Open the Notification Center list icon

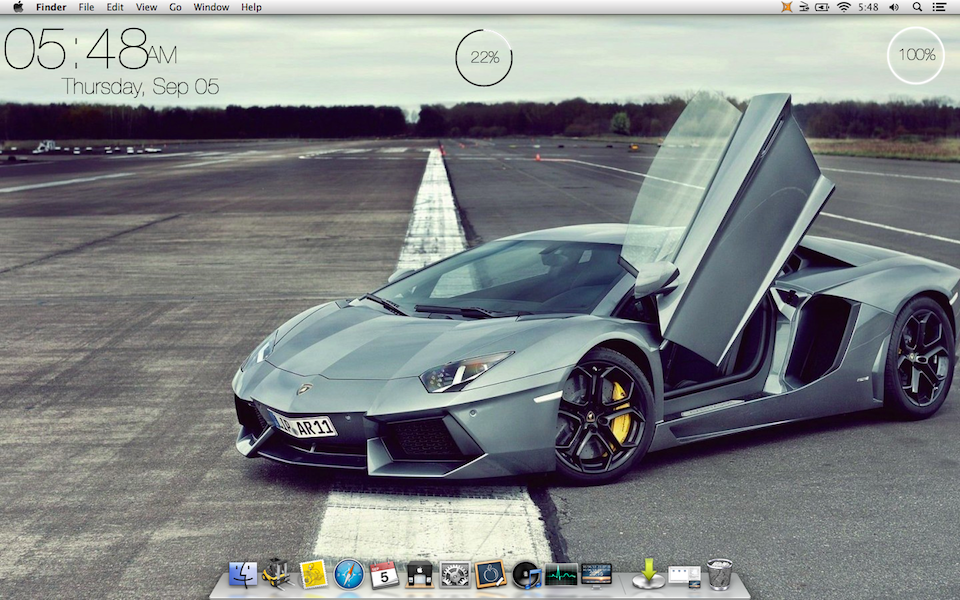940,7
